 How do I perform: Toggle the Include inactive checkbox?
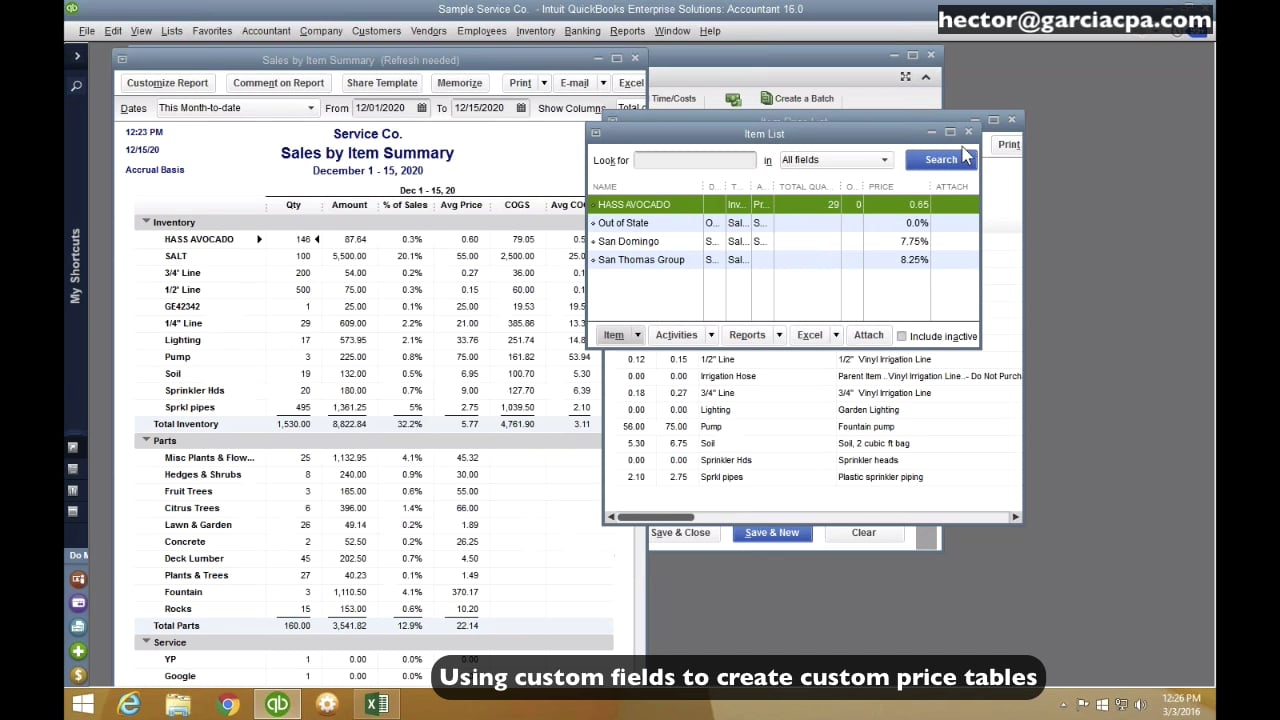pos(902,336)
